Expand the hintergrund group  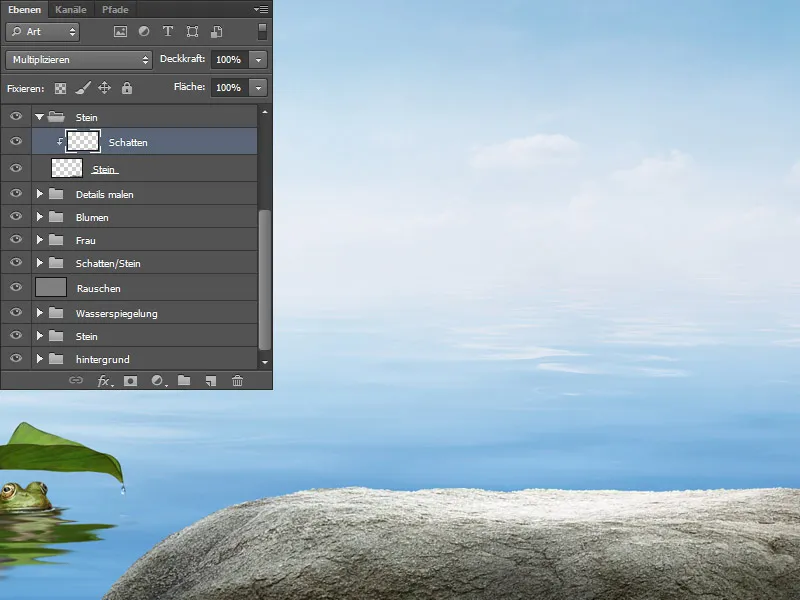[39, 359]
